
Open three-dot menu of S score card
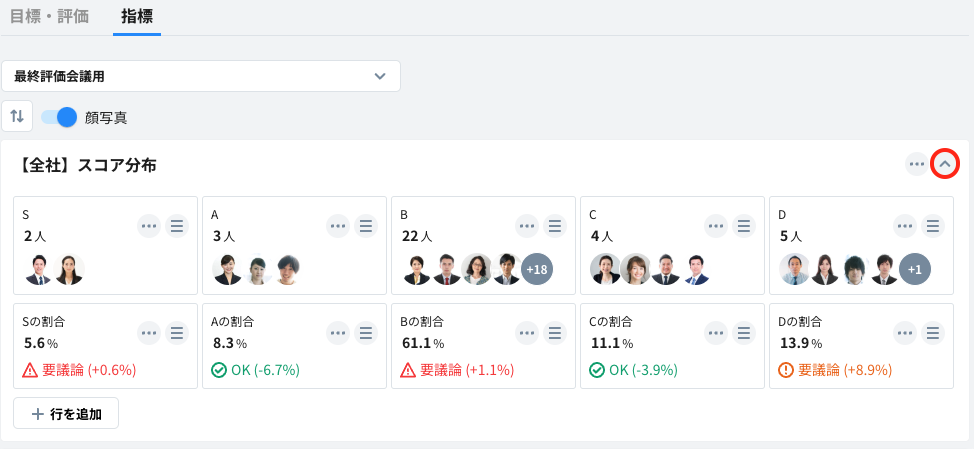tap(149, 226)
